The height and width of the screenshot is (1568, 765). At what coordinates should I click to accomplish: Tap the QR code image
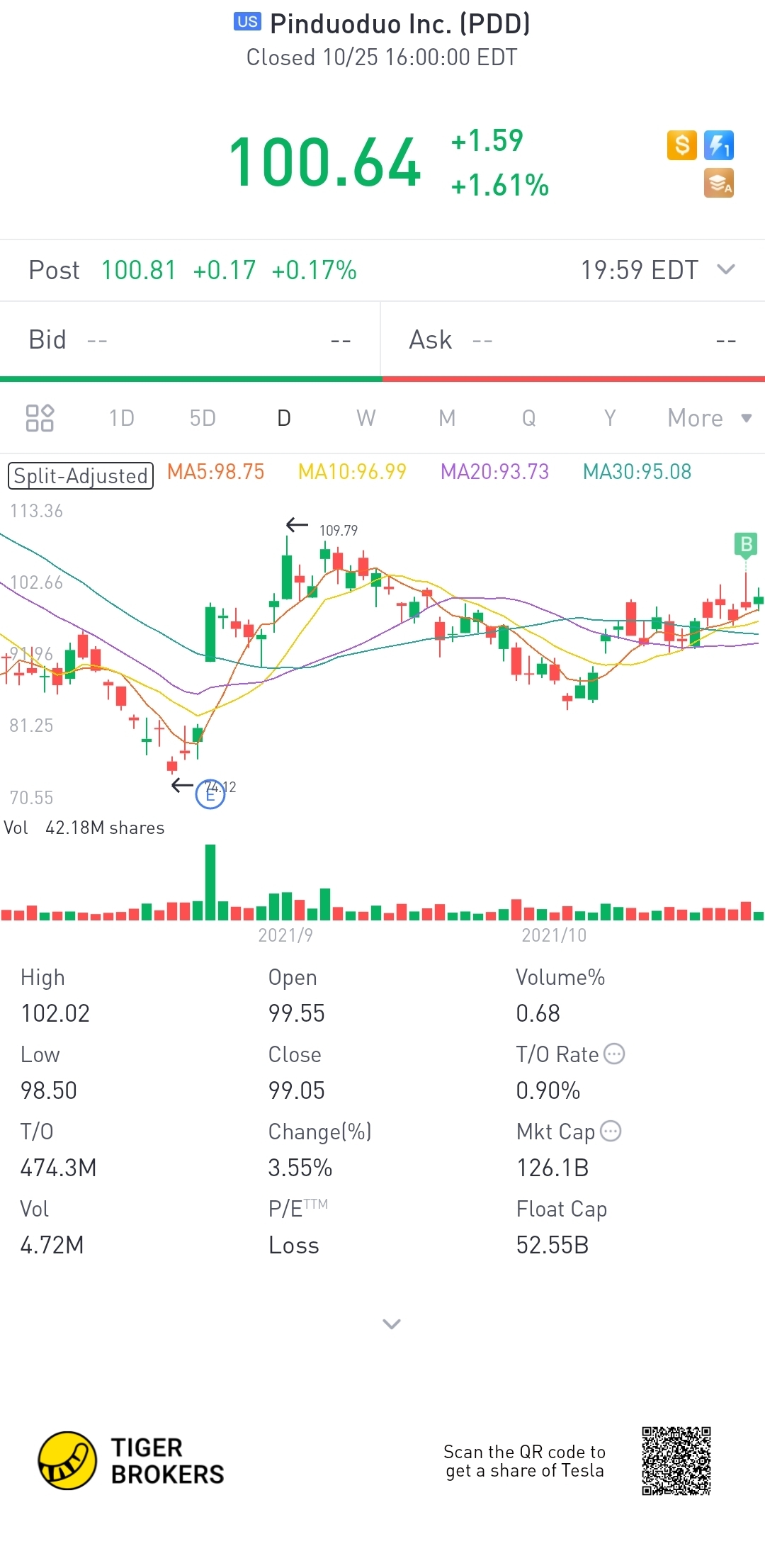pyautogui.click(x=676, y=1461)
